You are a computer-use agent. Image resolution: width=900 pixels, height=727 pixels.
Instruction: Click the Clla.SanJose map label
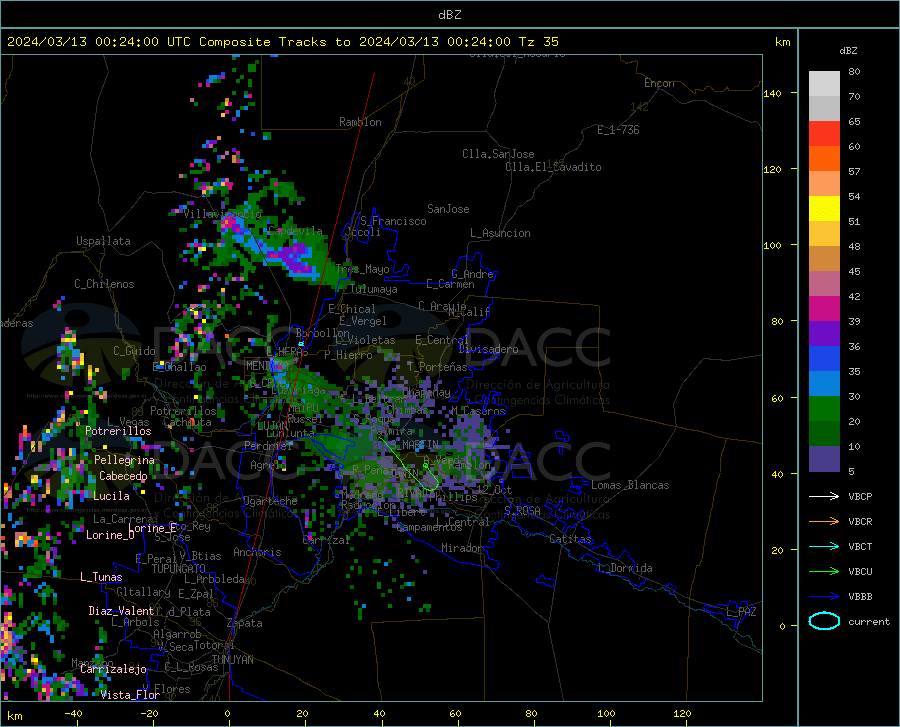[498, 154]
